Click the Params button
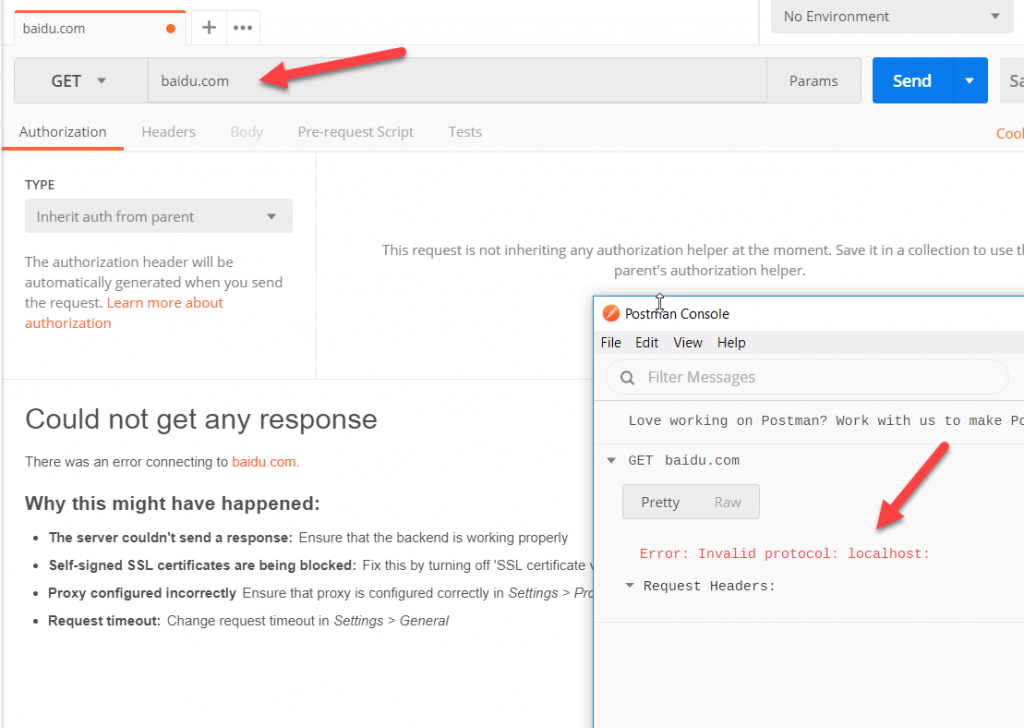This screenshot has height=728, width=1024. (x=813, y=81)
